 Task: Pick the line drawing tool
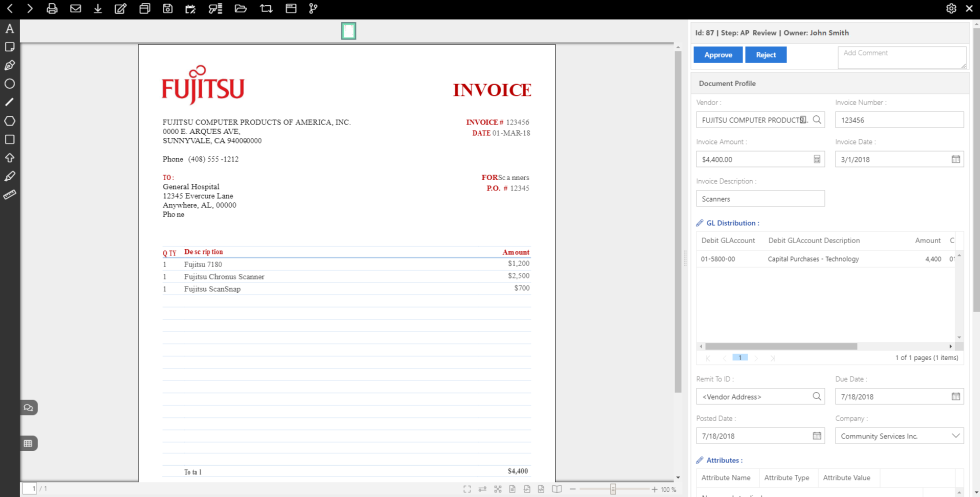pyautogui.click(x=10, y=102)
